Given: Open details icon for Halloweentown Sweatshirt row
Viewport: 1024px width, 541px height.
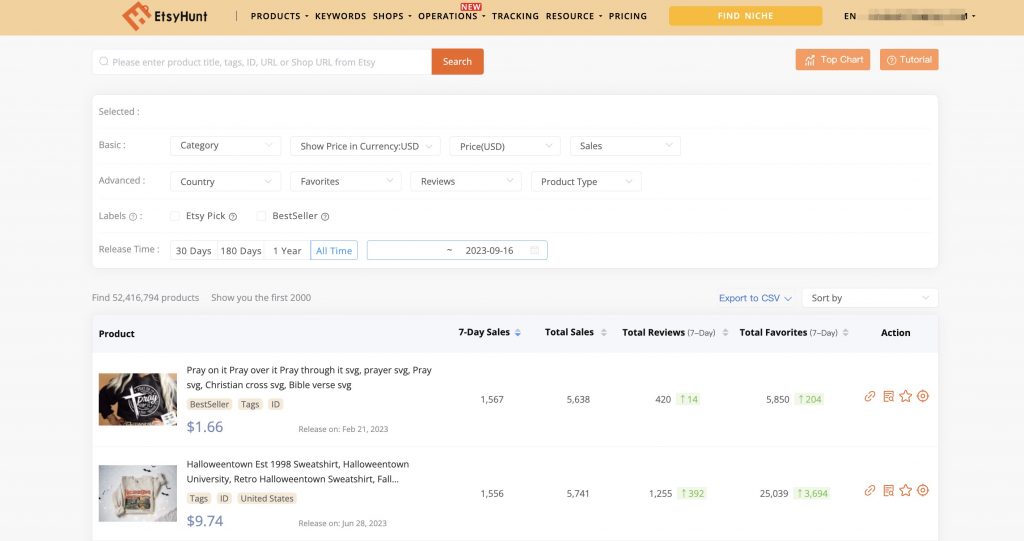Looking at the screenshot, I should [888, 491].
